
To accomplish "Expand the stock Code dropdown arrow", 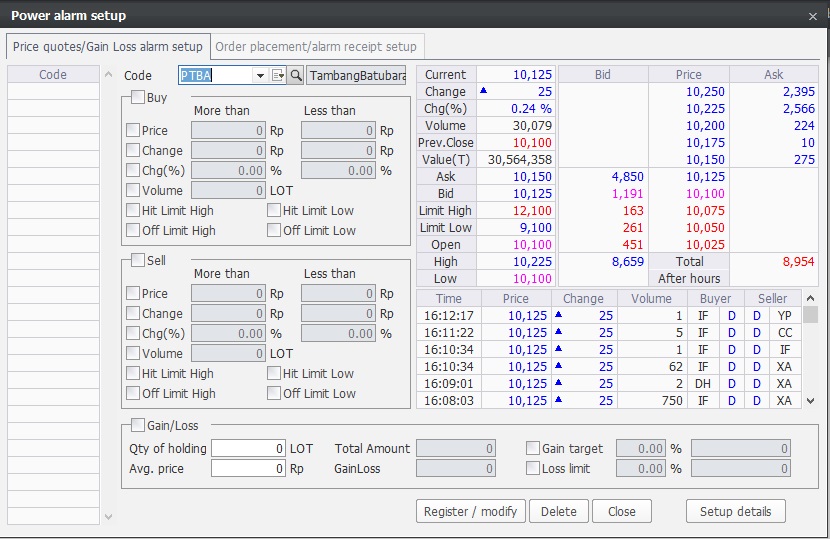I will (260, 75).
